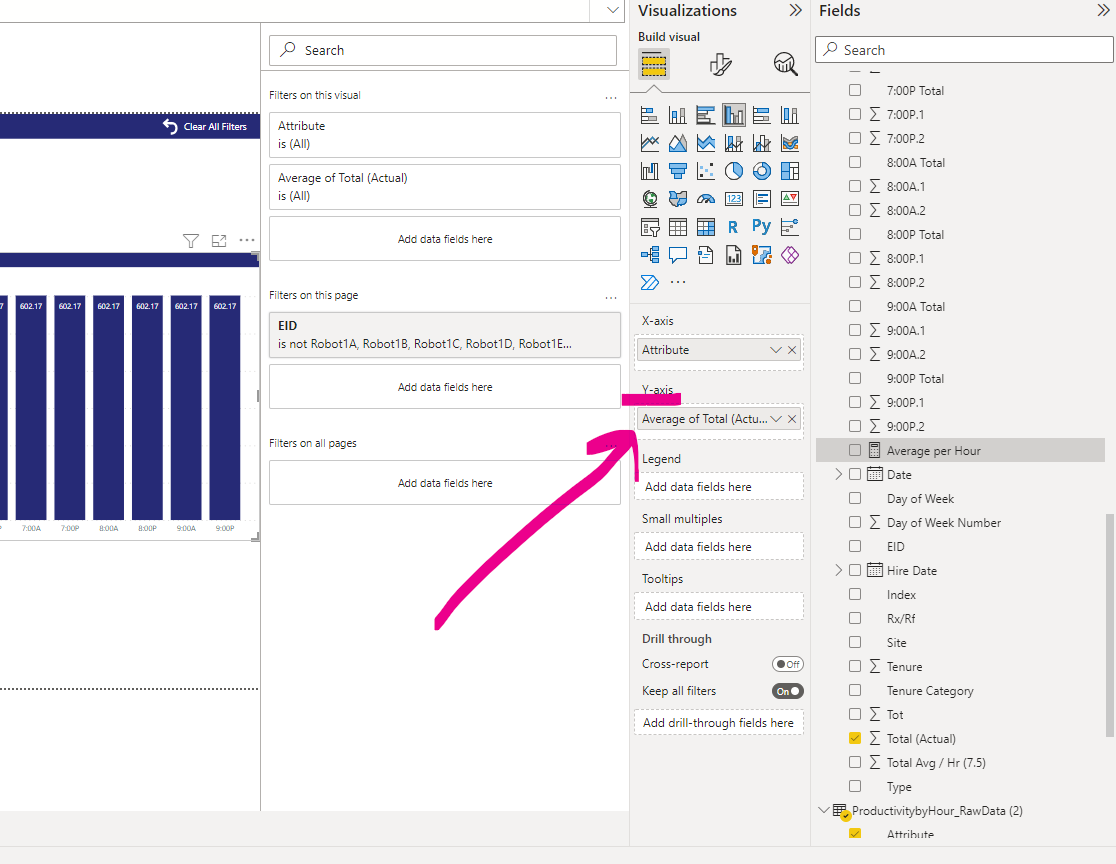Click the chart visual filter icon
The height and width of the screenshot is (864, 1116).
191,241
